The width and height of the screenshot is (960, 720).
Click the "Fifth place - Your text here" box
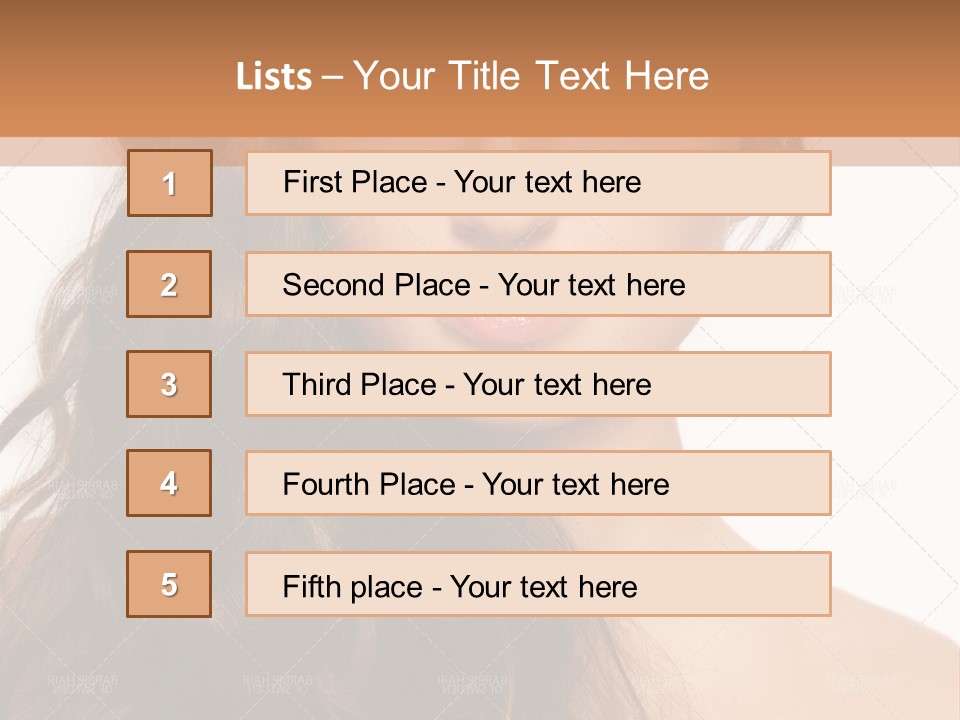538,584
